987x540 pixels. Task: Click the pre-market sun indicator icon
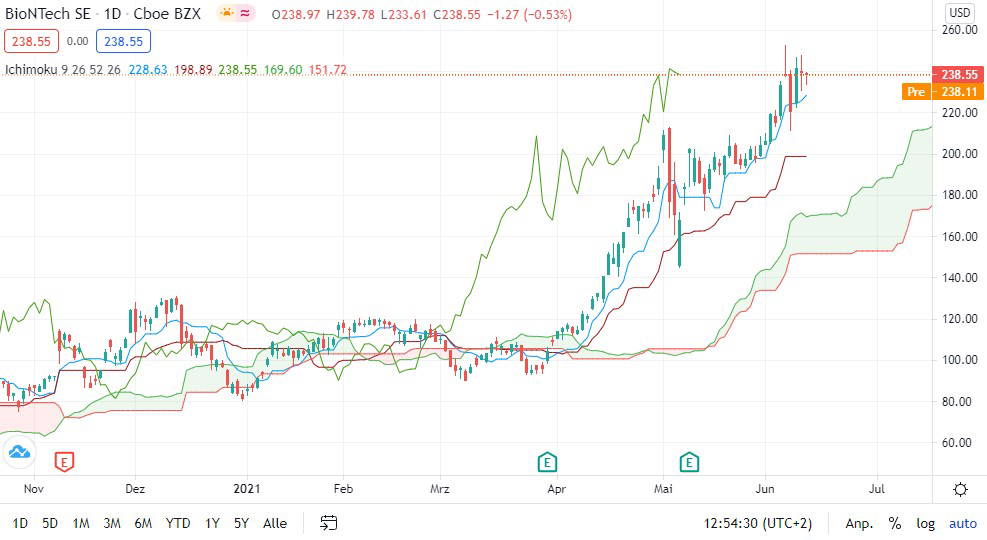coord(227,13)
